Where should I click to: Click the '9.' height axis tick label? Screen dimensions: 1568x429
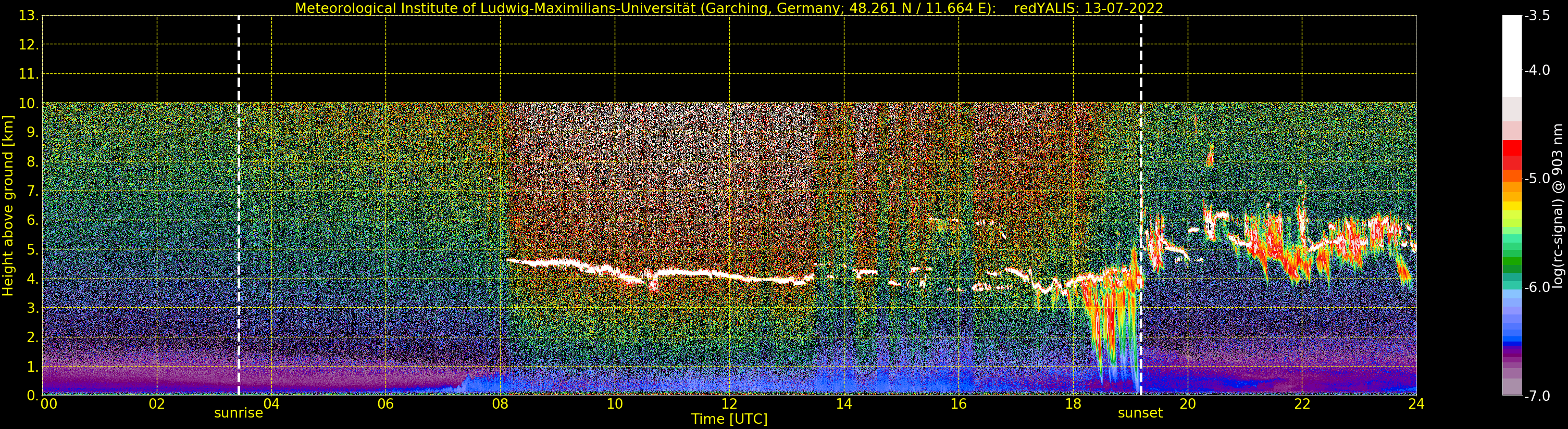tap(33, 133)
